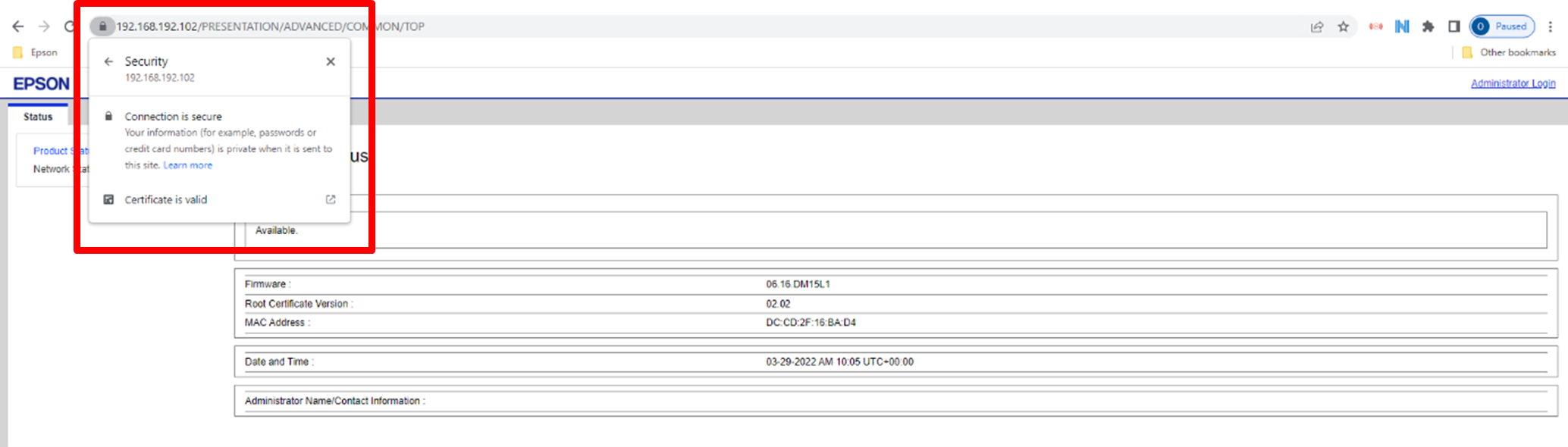Screen dimensions: 1568x447
Task: Go back using the browser back arrow
Action: coord(18,27)
